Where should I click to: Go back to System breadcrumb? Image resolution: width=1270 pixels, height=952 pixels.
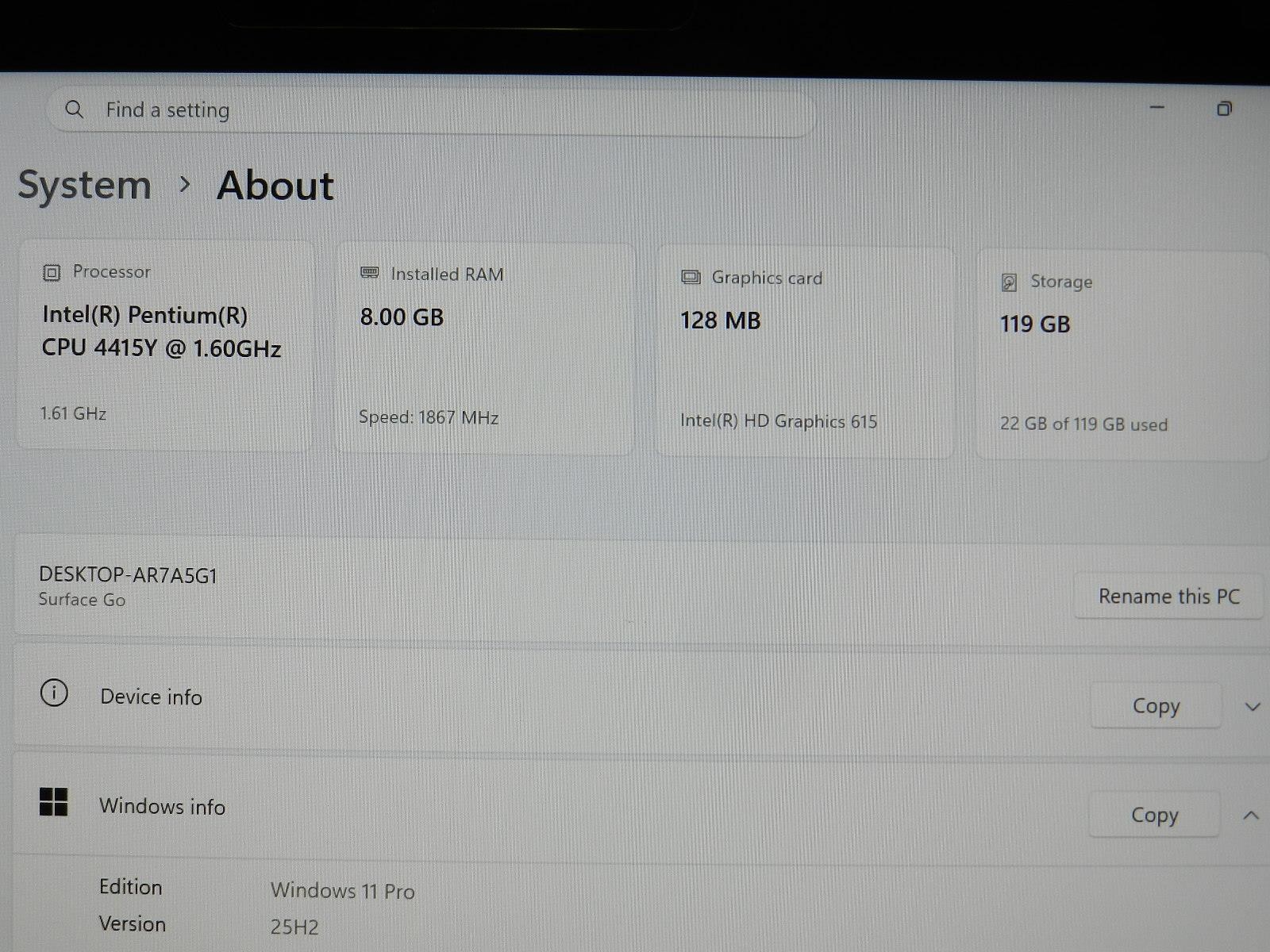[85, 186]
